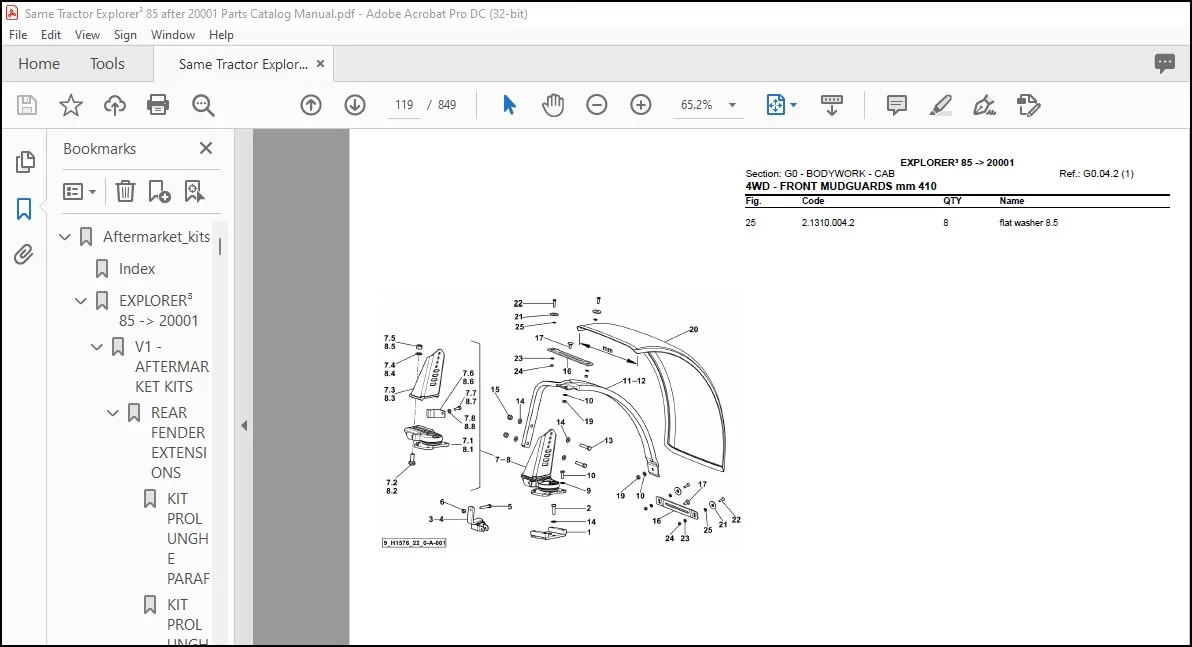1192x647 pixels.
Task: Open the Index bookmark
Action: [137, 269]
